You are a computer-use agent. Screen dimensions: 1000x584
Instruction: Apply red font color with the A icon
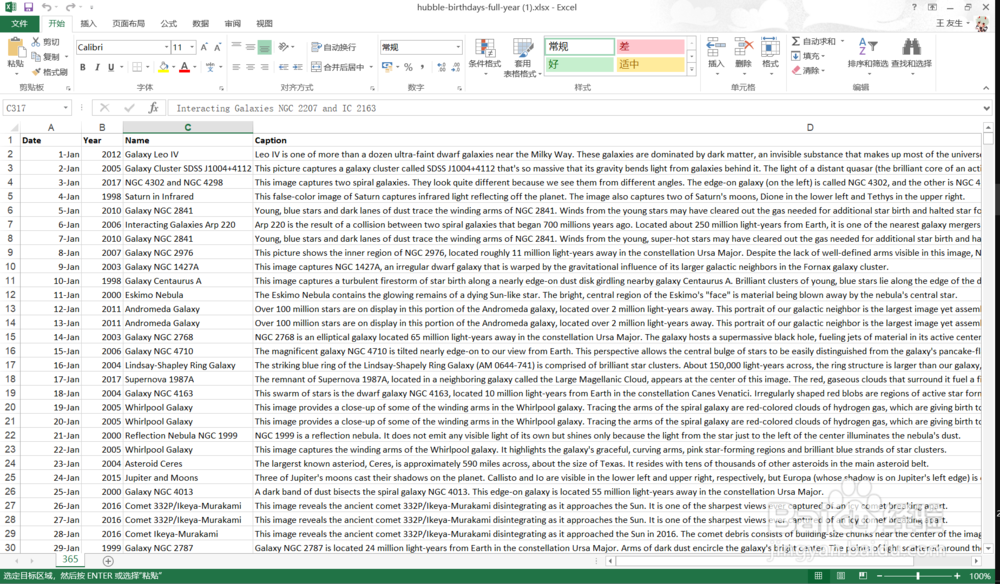[x=184, y=67]
